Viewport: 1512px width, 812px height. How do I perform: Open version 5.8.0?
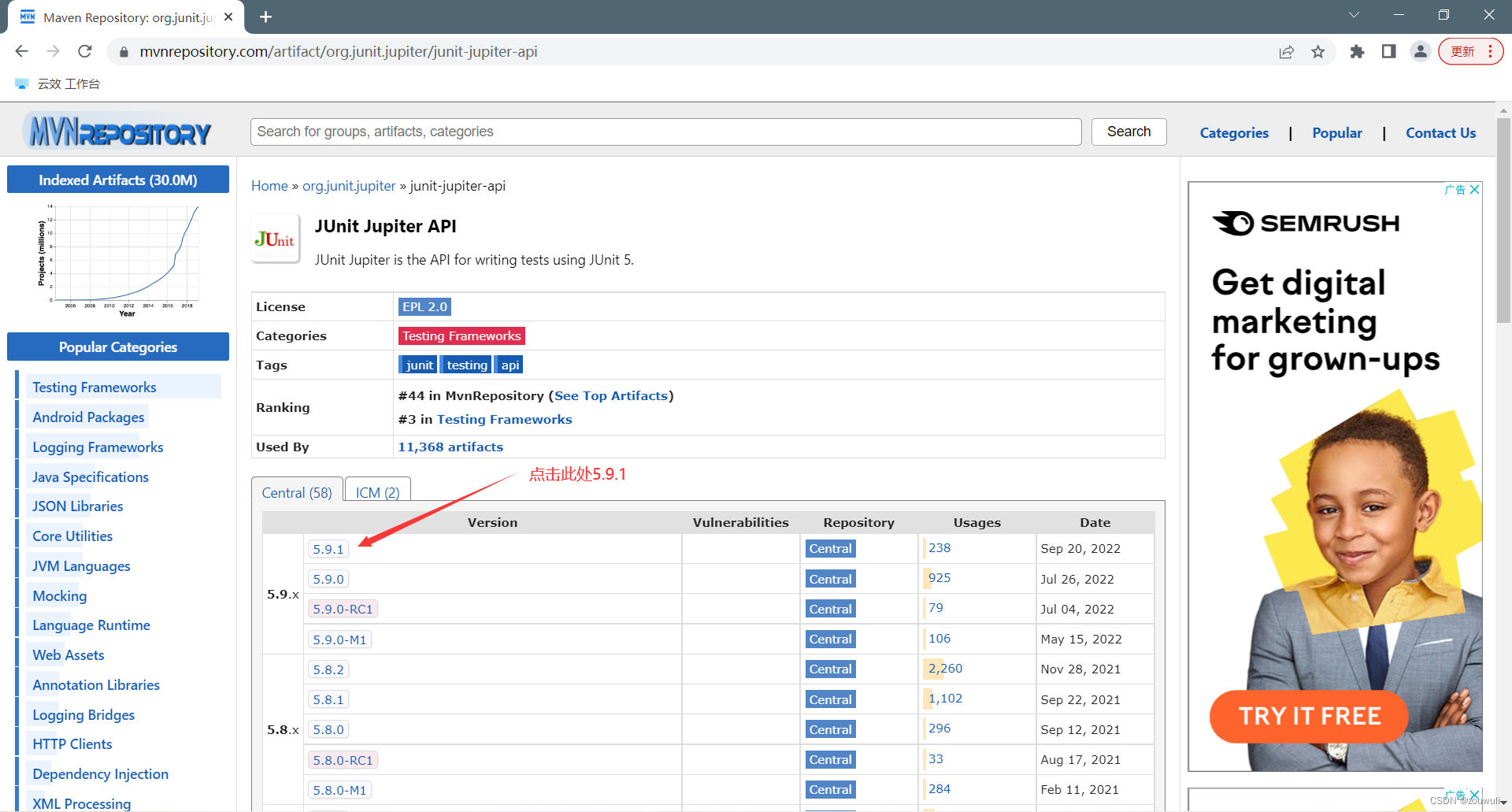point(328,729)
